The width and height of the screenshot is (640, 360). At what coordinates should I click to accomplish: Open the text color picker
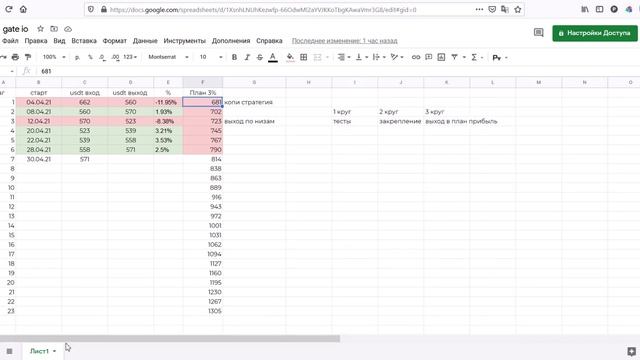(273, 58)
